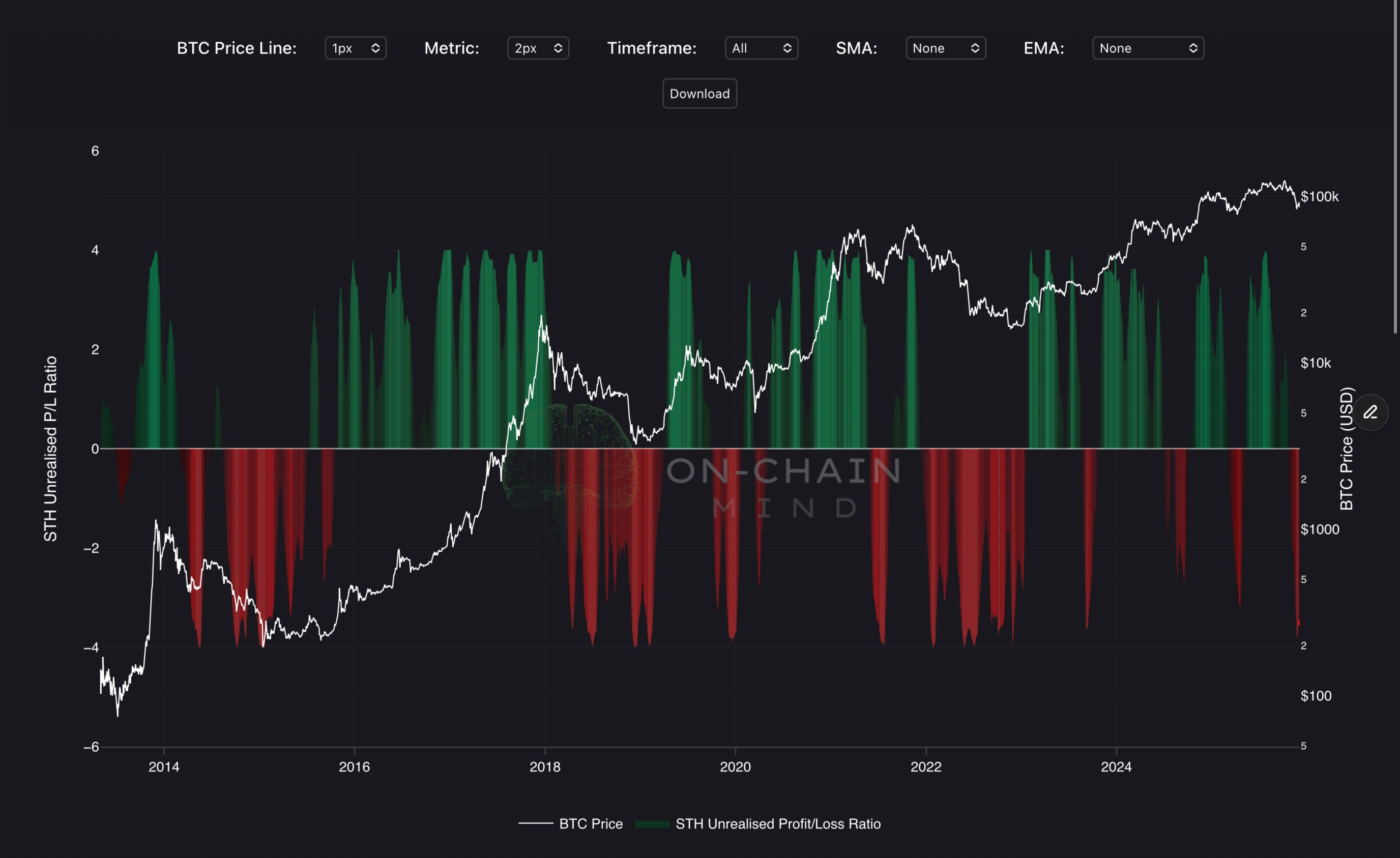Click the green legend color swatch
This screenshot has width=1400, height=858.
(652, 824)
